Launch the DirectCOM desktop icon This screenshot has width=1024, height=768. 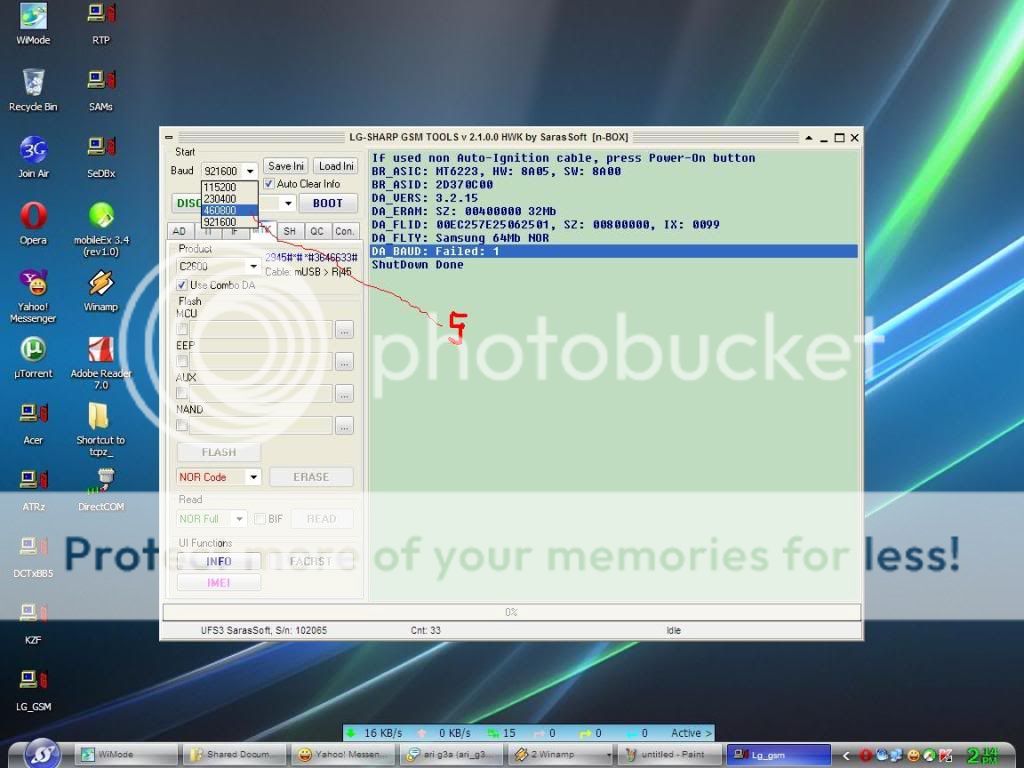101,490
